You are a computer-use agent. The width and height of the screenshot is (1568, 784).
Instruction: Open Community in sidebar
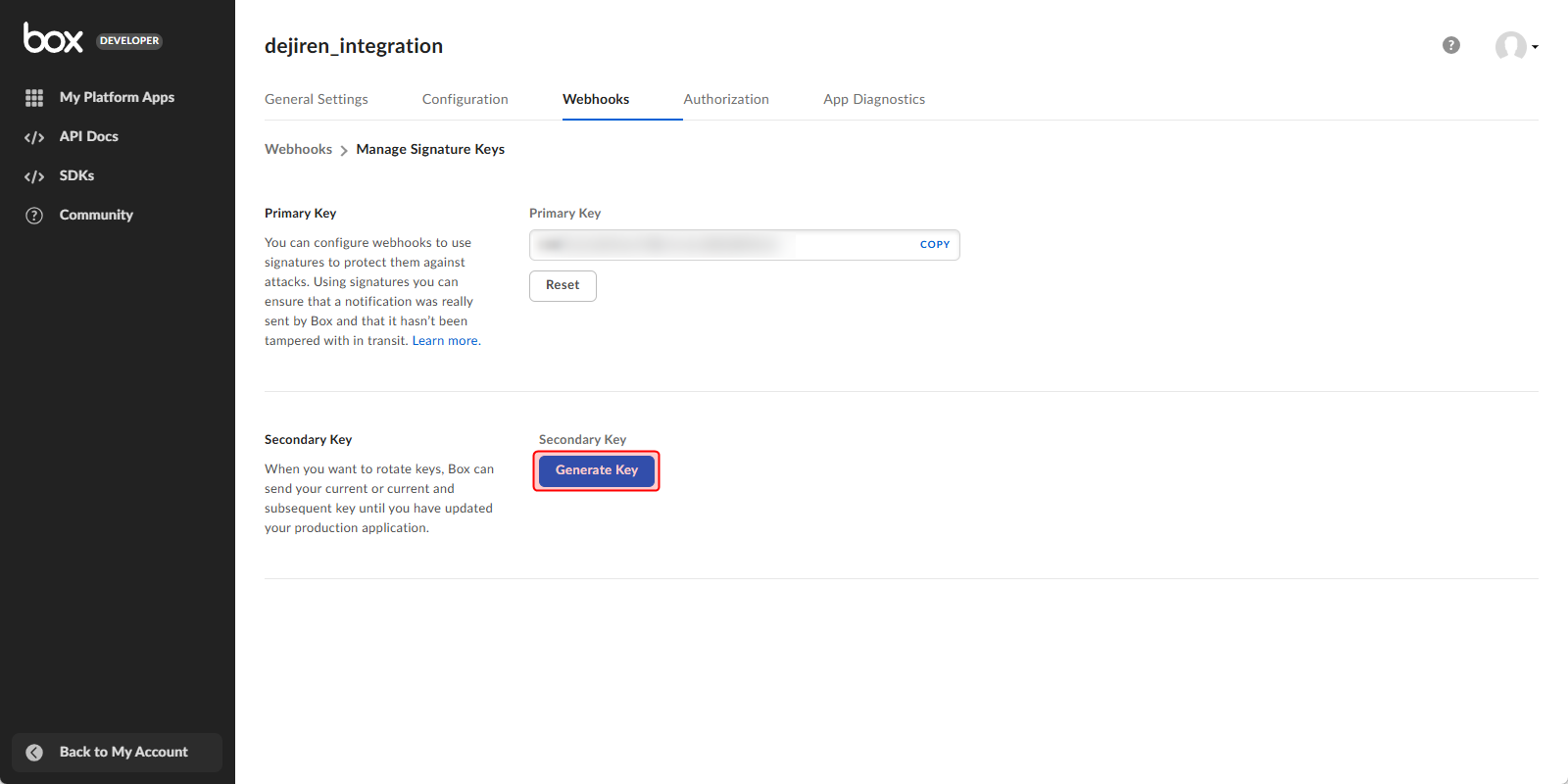[96, 215]
